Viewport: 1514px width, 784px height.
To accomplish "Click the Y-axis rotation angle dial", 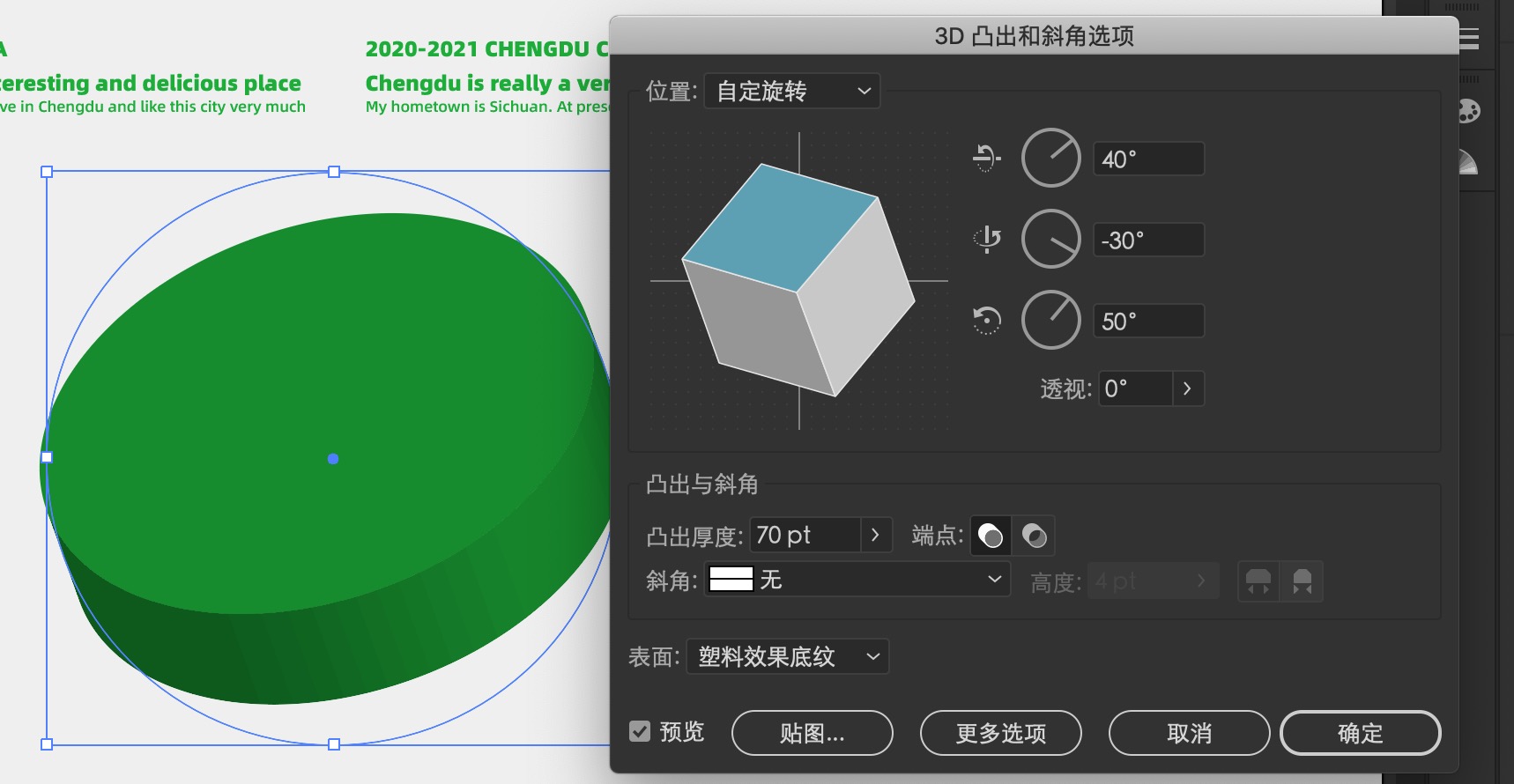I will (x=1050, y=239).
